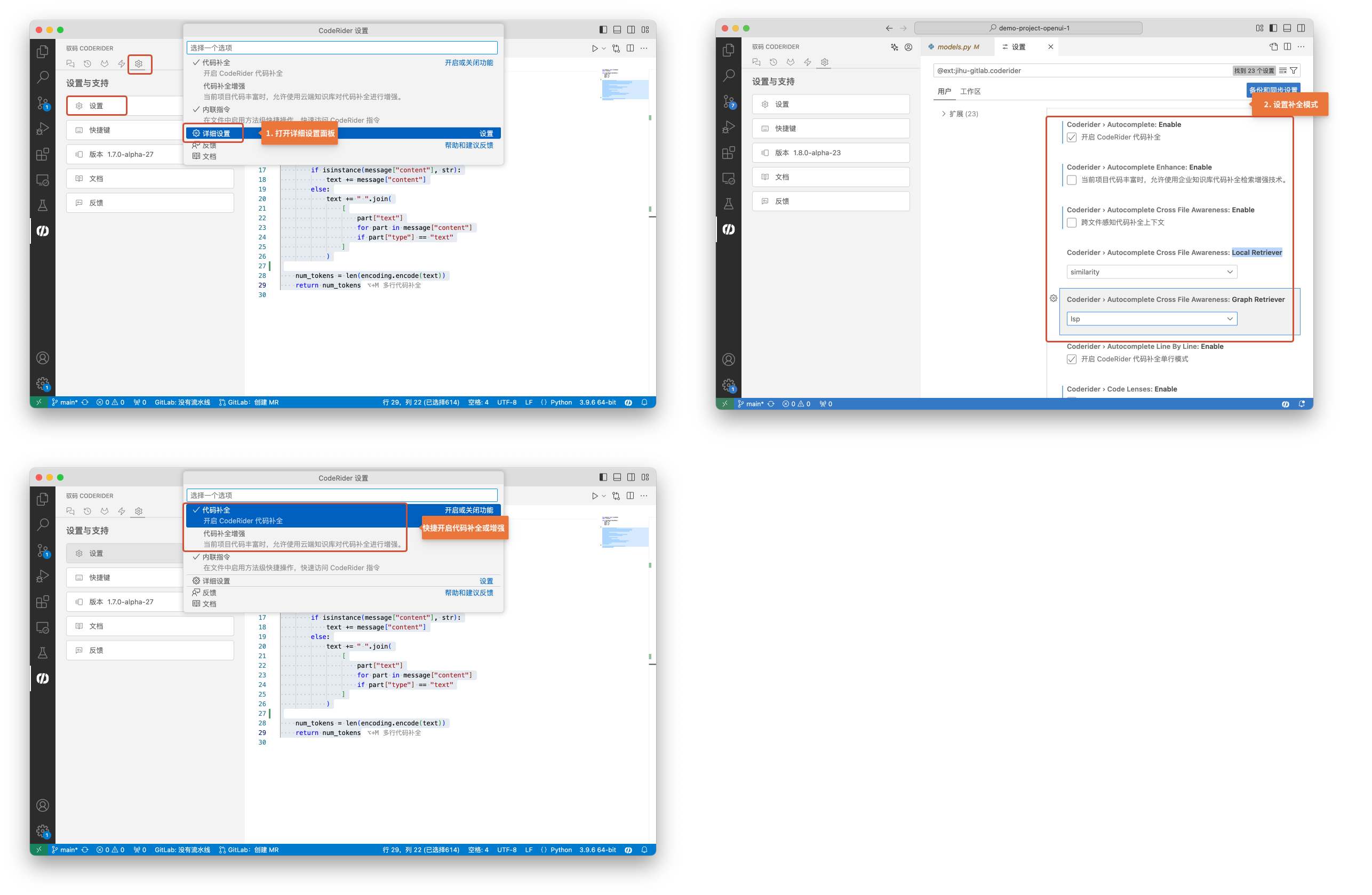Viewport: 1372px width, 895px height.
Task: Click filter funnel icon in settings search
Action: coord(1294,71)
